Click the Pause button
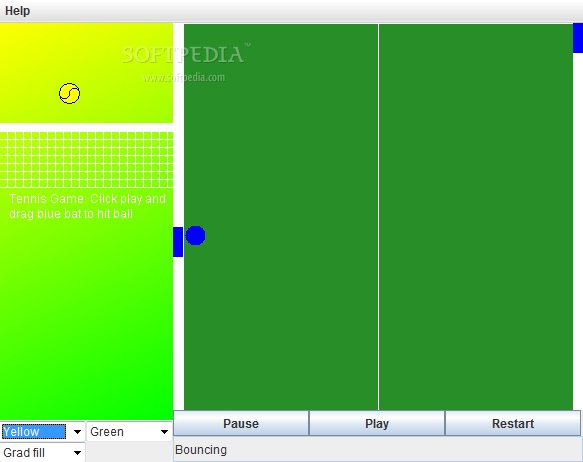Viewport: 583px width, 462px height. coord(241,423)
